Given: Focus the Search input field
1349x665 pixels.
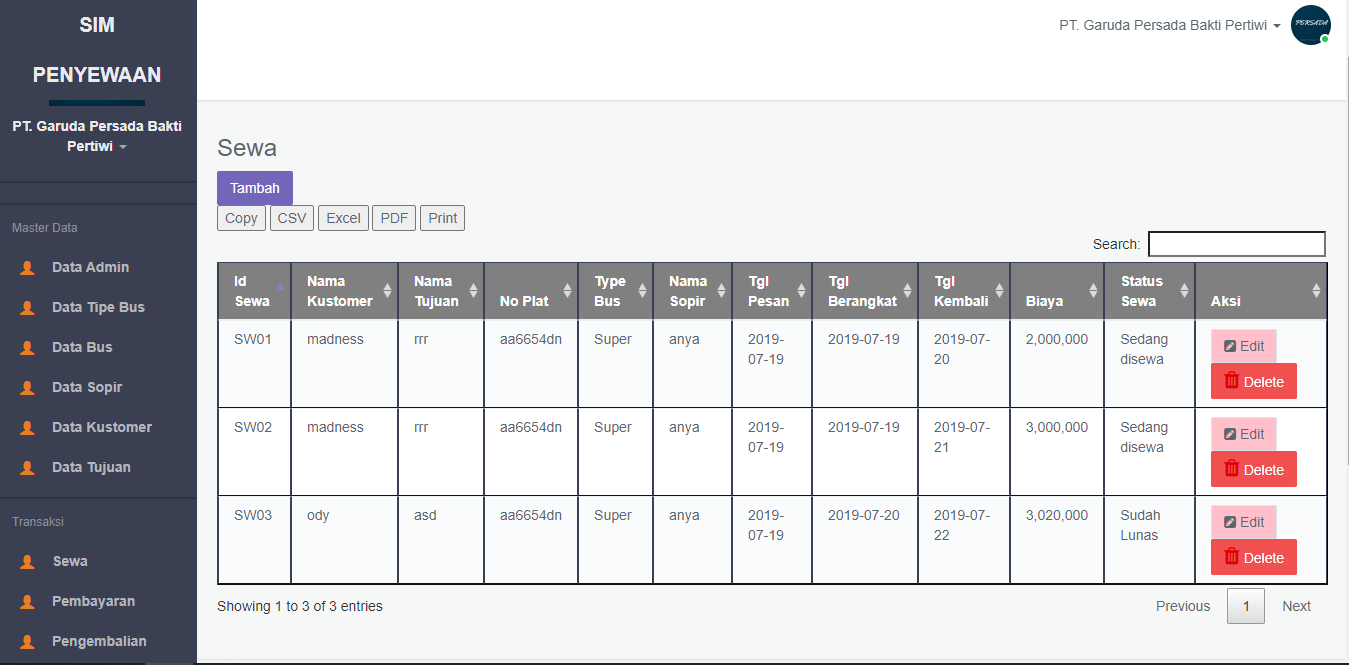Looking at the screenshot, I should [x=1236, y=244].
